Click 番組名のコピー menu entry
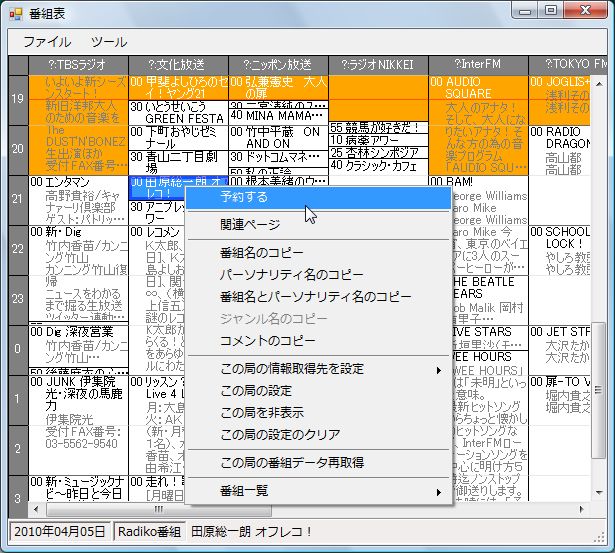 click(x=318, y=253)
